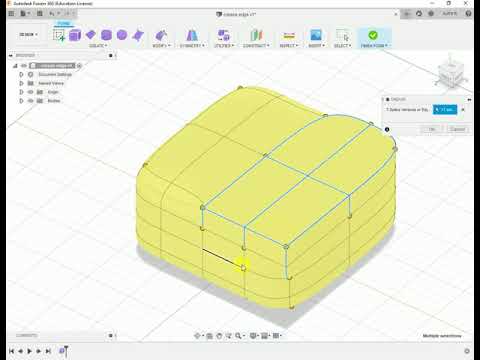Select the Mirror symmetry tool
The height and width of the screenshot is (360, 480).
[x=192, y=35]
